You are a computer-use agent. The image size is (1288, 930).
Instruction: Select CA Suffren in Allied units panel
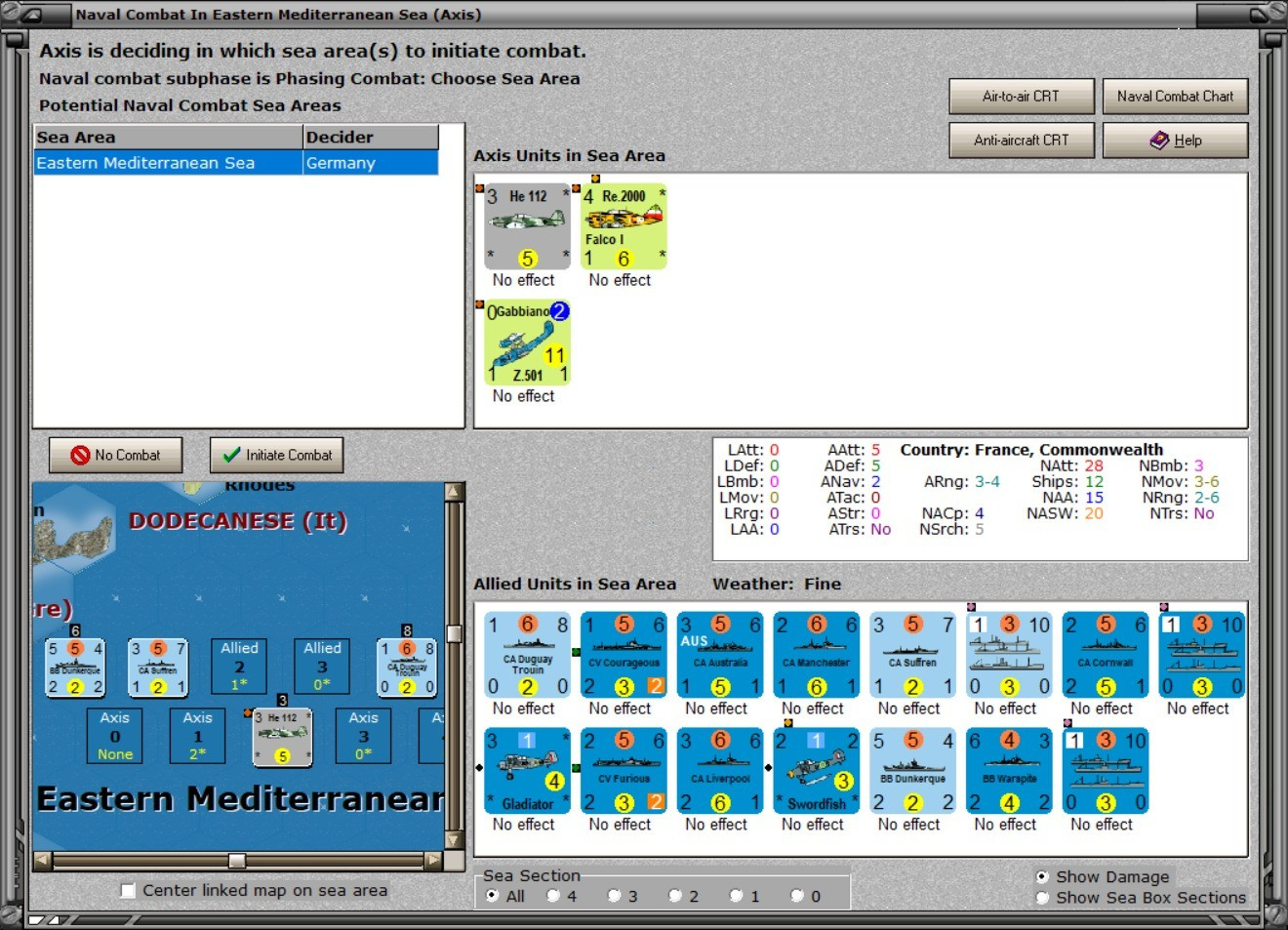[x=913, y=655]
